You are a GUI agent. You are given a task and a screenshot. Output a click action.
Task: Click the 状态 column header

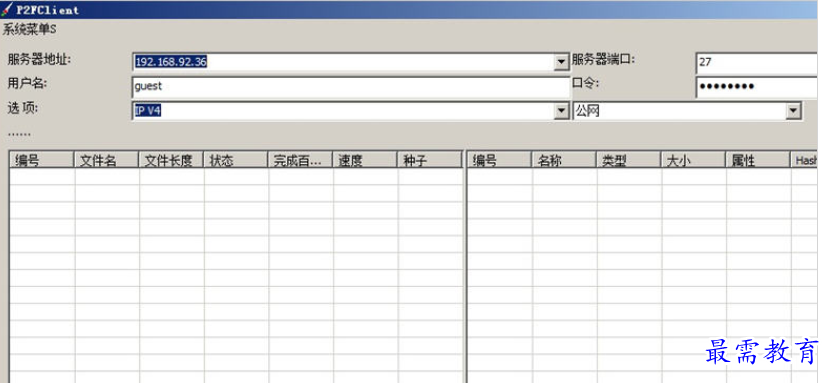(236, 160)
